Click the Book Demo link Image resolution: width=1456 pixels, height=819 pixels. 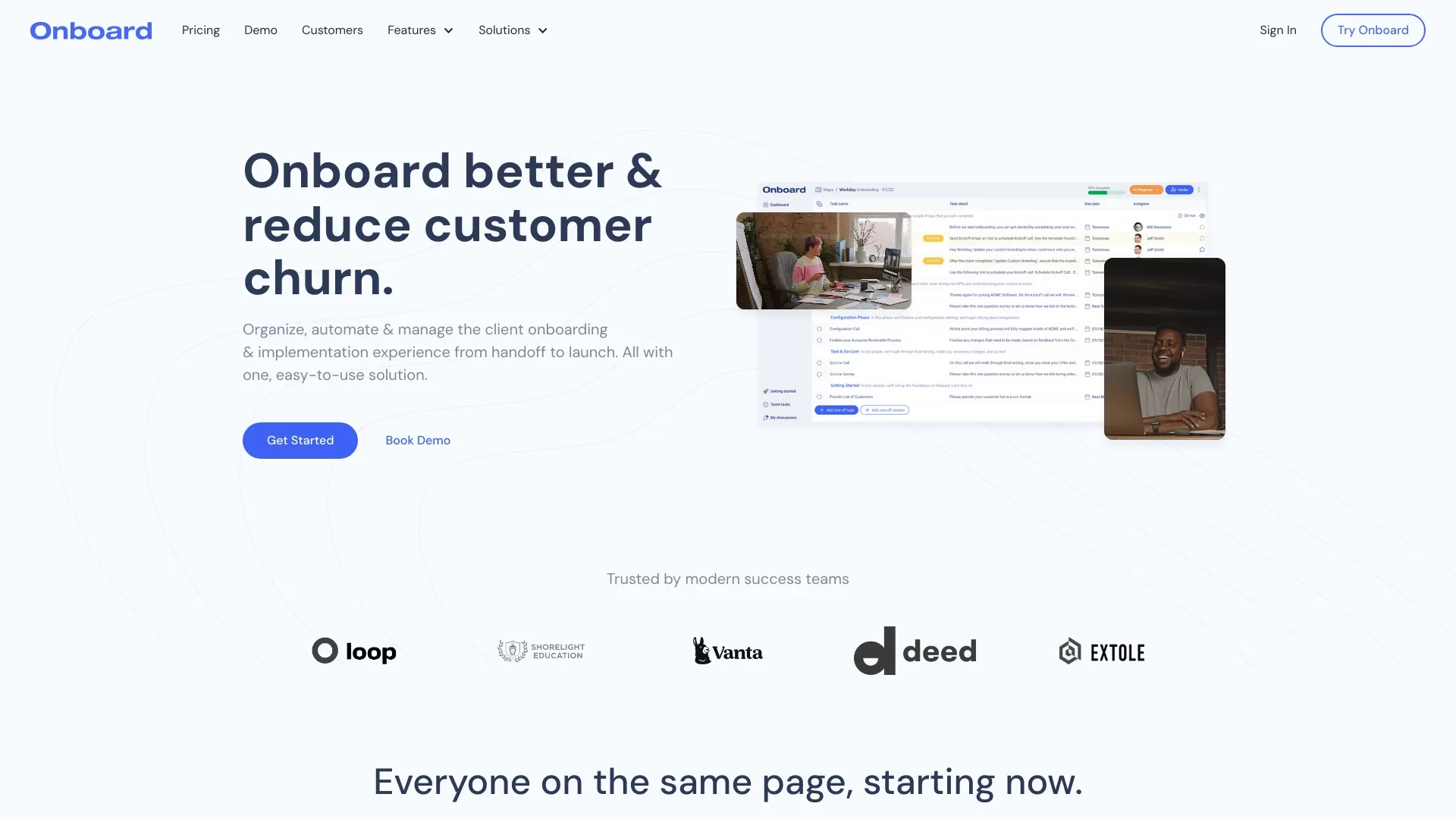pos(418,440)
